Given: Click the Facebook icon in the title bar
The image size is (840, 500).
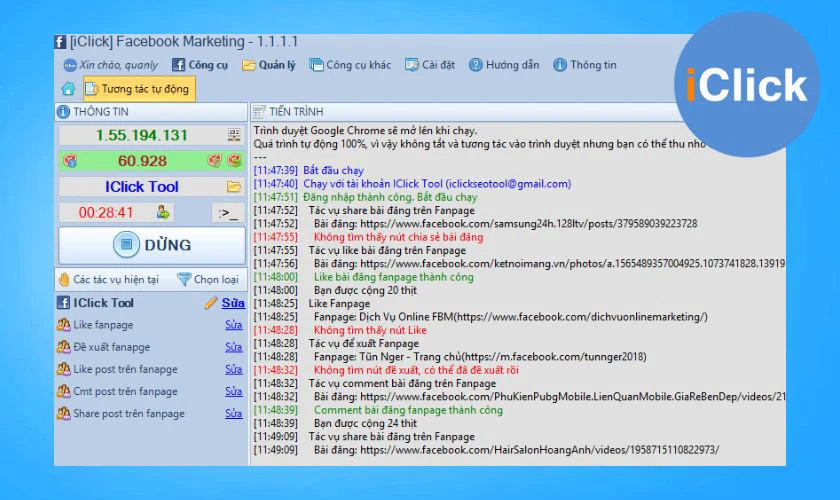Looking at the screenshot, I should coord(60,42).
